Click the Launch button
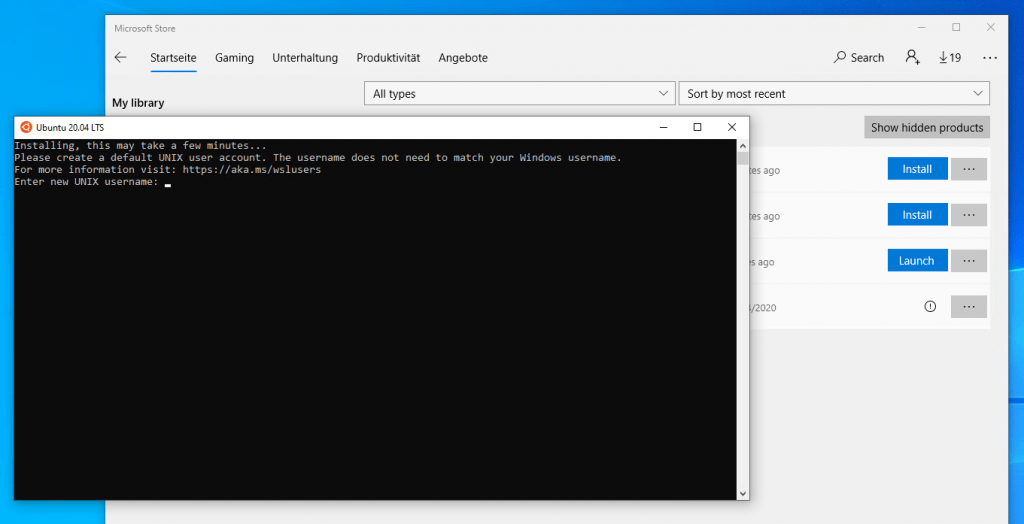Image resolution: width=1024 pixels, height=524 pixels. pyautogui.click(x=917, y=261)
